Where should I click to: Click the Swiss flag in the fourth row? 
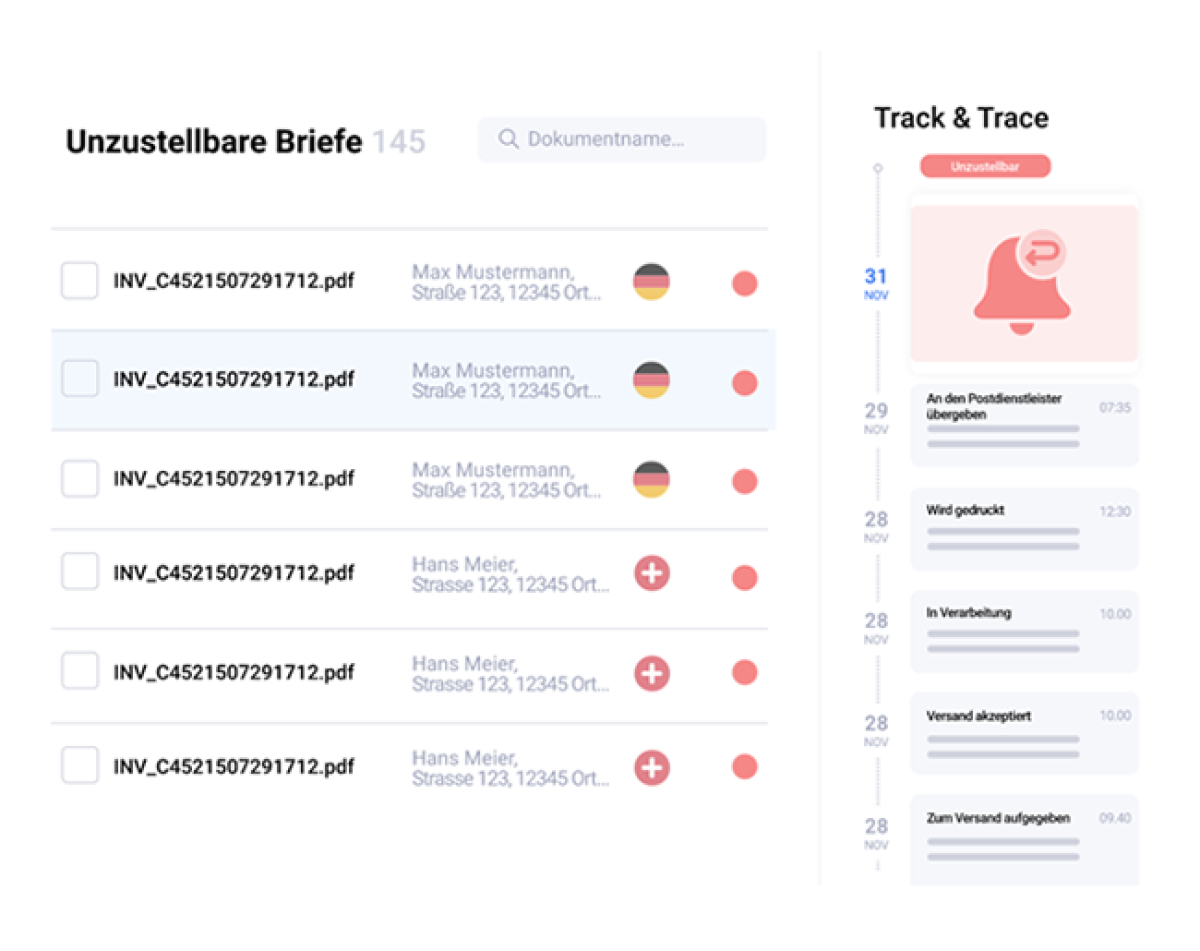[652, 574]
